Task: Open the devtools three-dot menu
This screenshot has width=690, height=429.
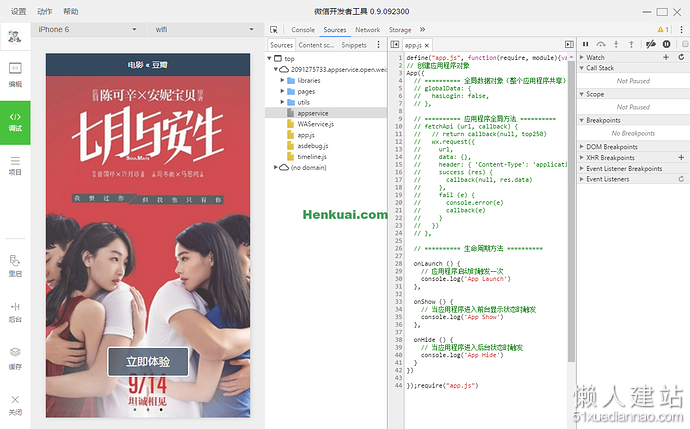Action: pyautogui.click(x=681, y=29)
